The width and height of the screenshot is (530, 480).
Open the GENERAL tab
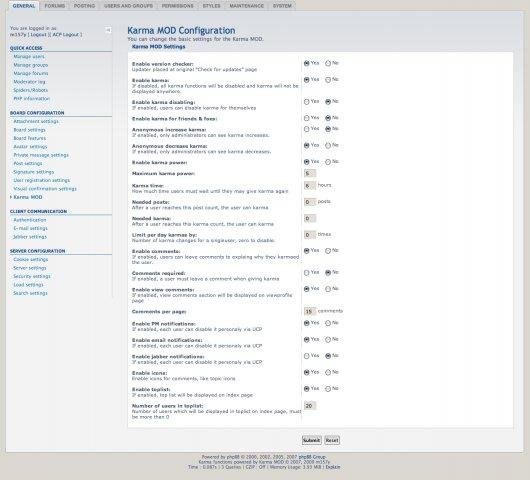click(x=23, y=6)
